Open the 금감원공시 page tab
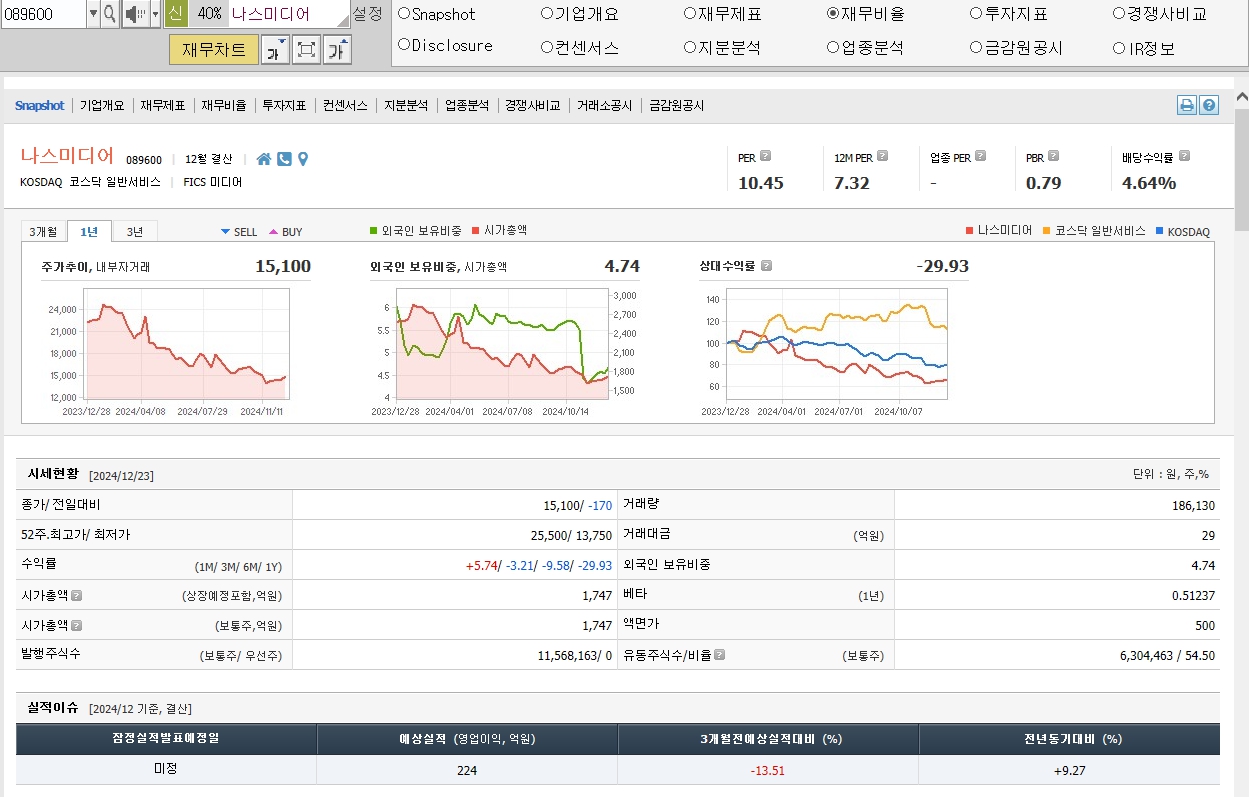The width and height of the screenshot is (1249, 797). [x=677, y=105]
